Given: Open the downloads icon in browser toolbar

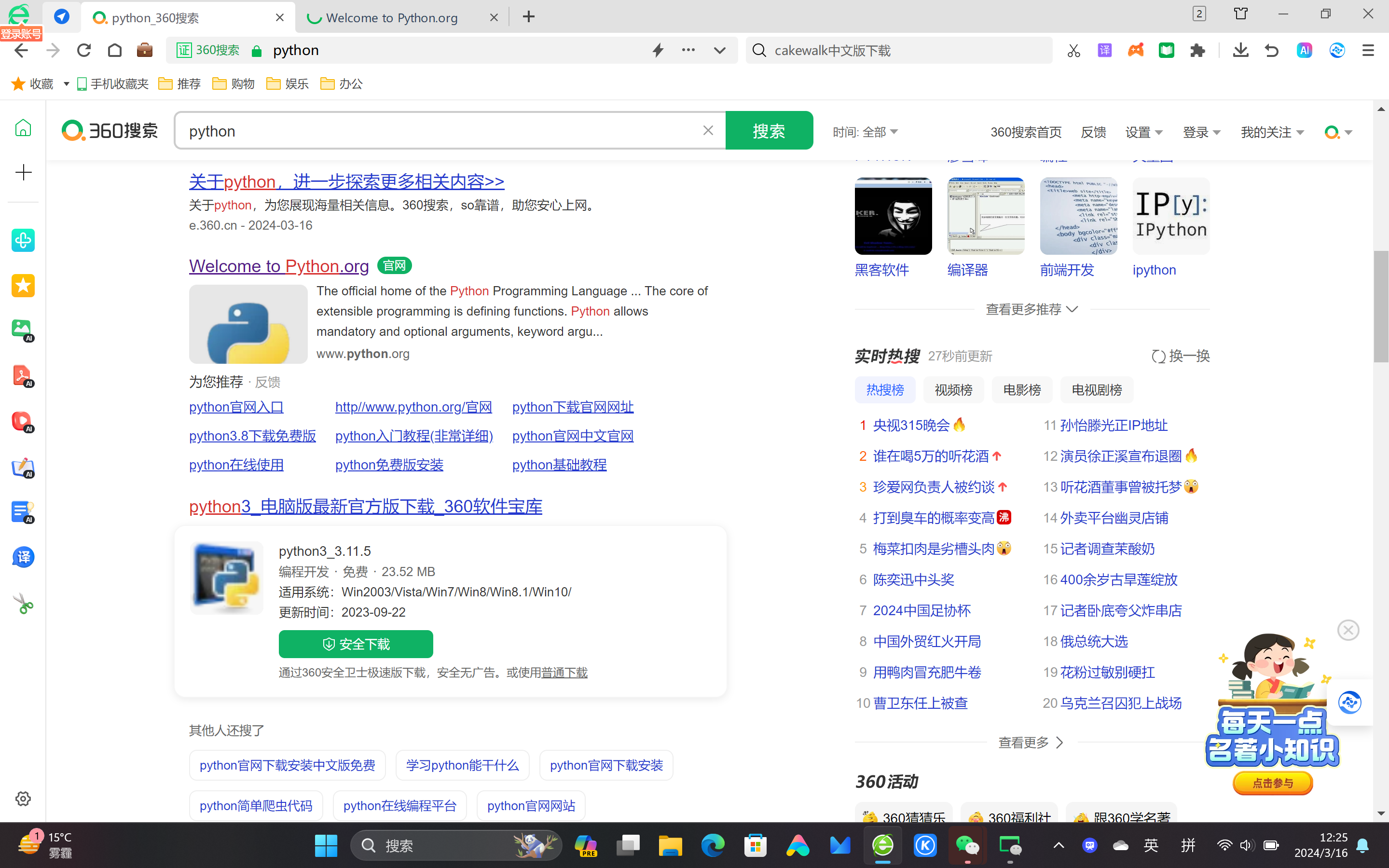Looking at the screenshot, I should (1240, 51).
